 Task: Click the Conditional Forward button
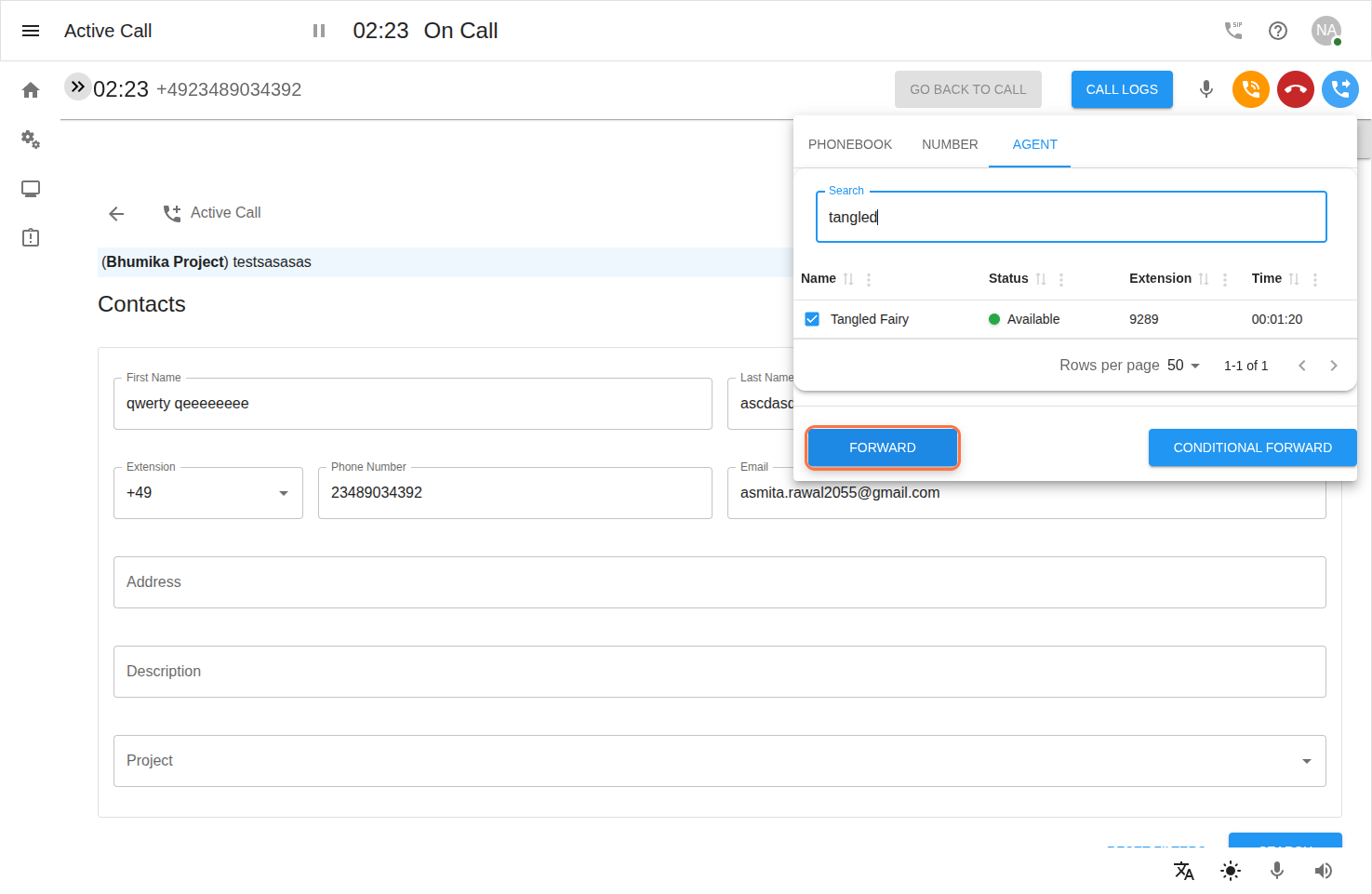1252,447
